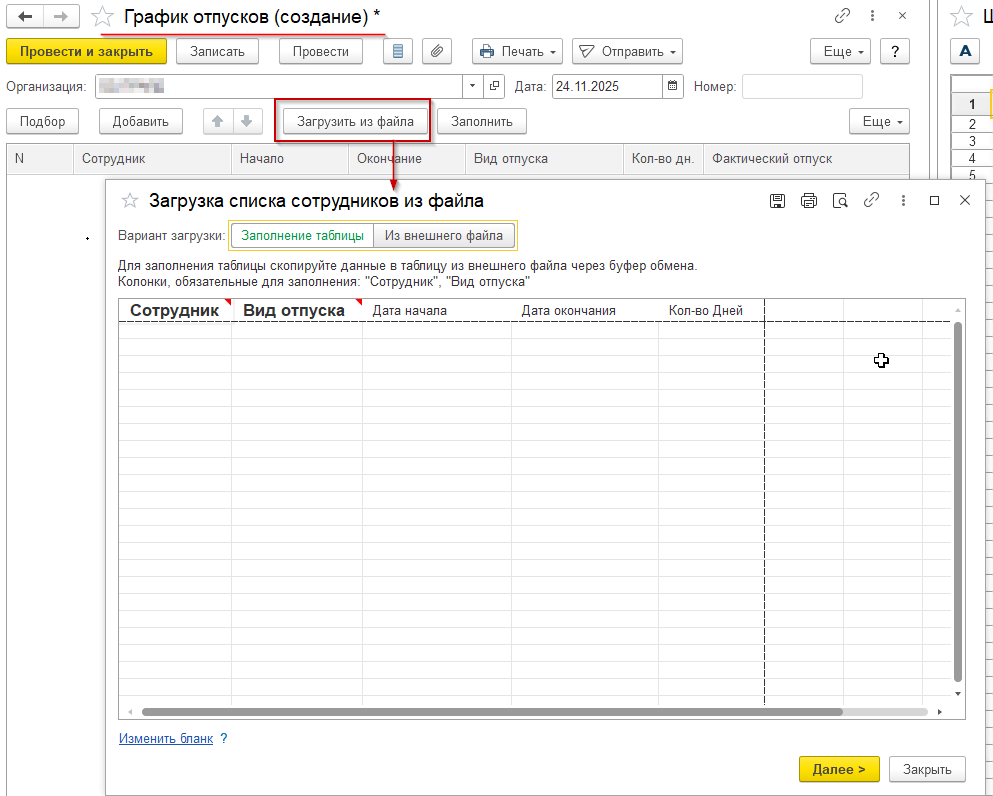This screenshot has height=796, width=993.
Task: Click the vertical scrollbar of the spreadsheet
Action: click(958, 502)
